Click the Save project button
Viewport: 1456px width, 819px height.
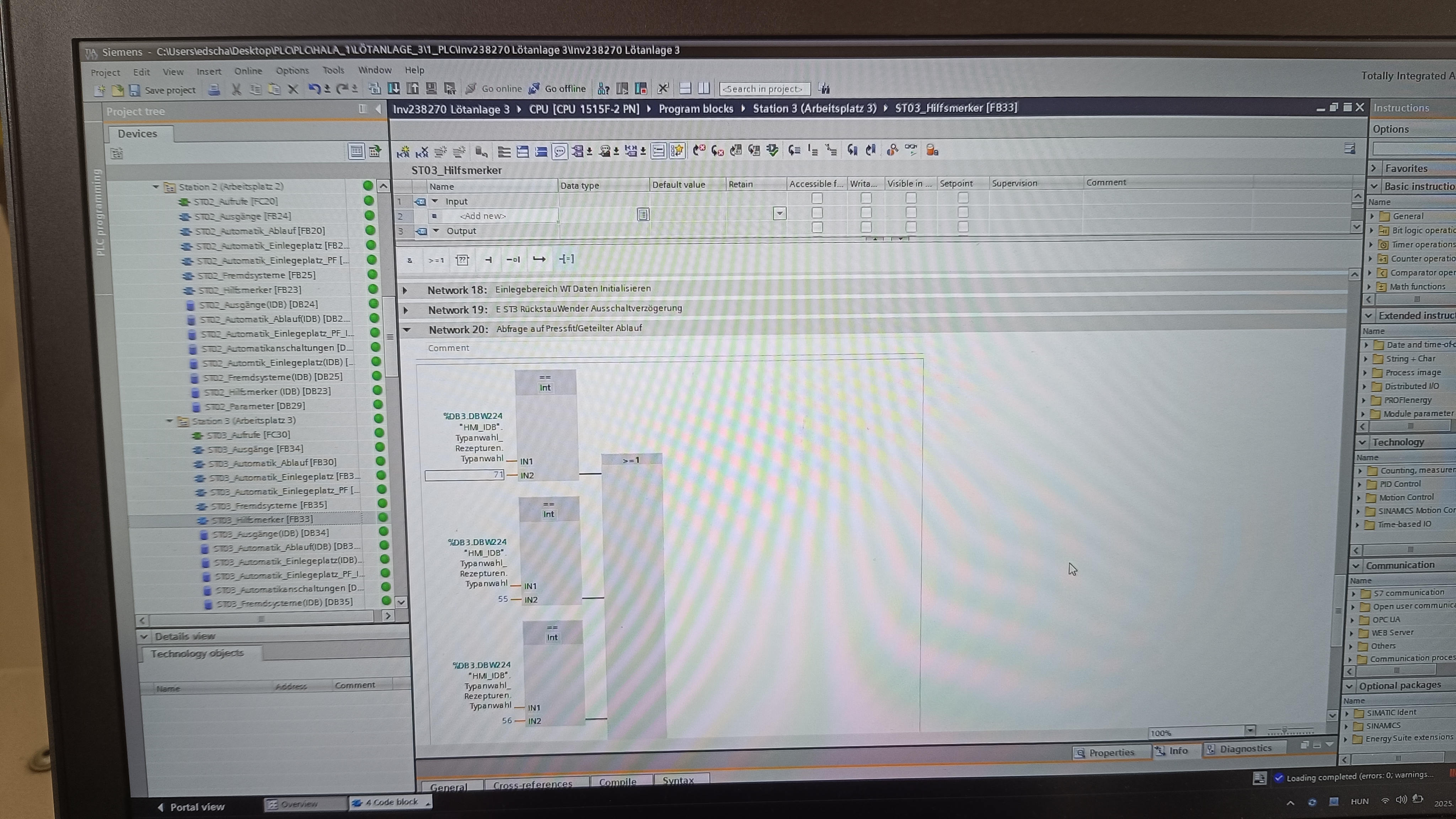tap(163, 90)
